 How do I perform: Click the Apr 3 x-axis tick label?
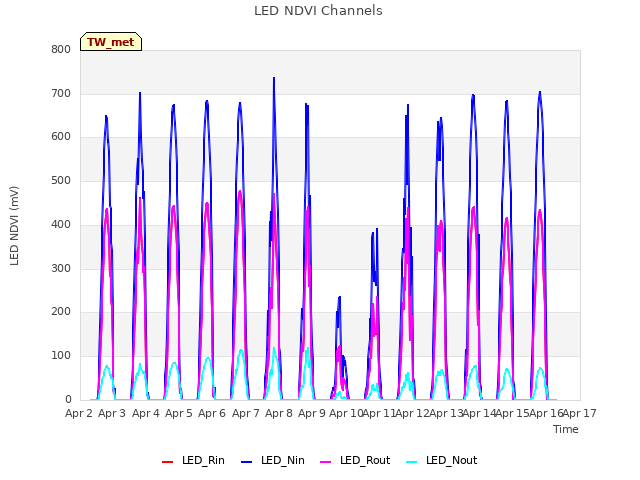tap(112, 413)
